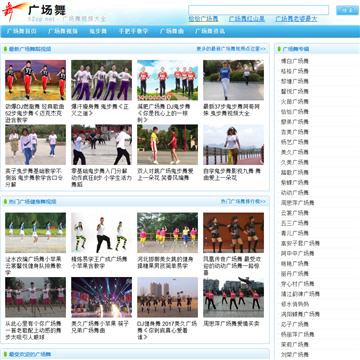The height and width of the screenshot is (360, 360).
Task: Open thumbnail with blue stage light beams
Action: pos(101,297)
